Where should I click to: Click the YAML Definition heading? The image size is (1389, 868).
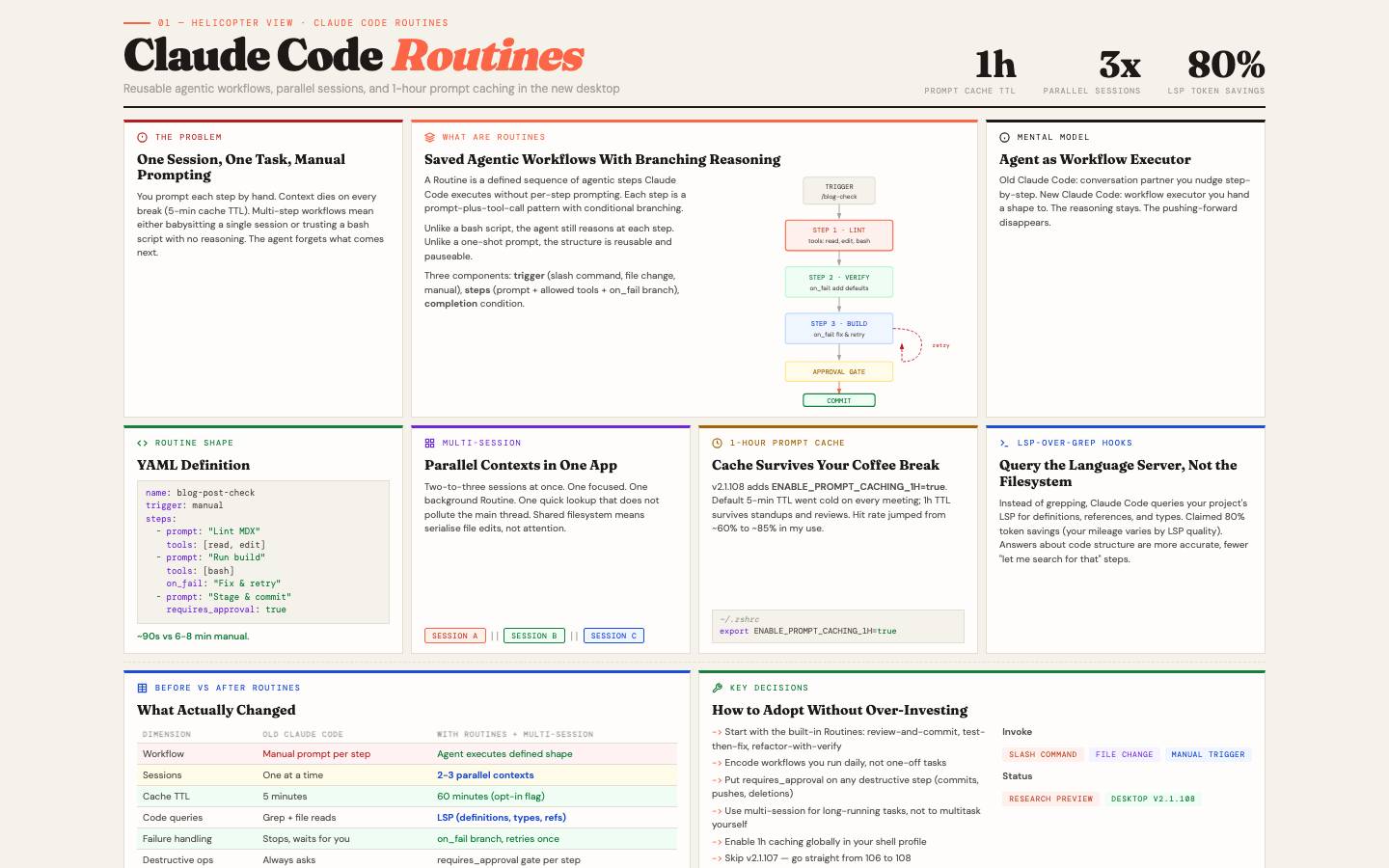(x=193, y=465)
